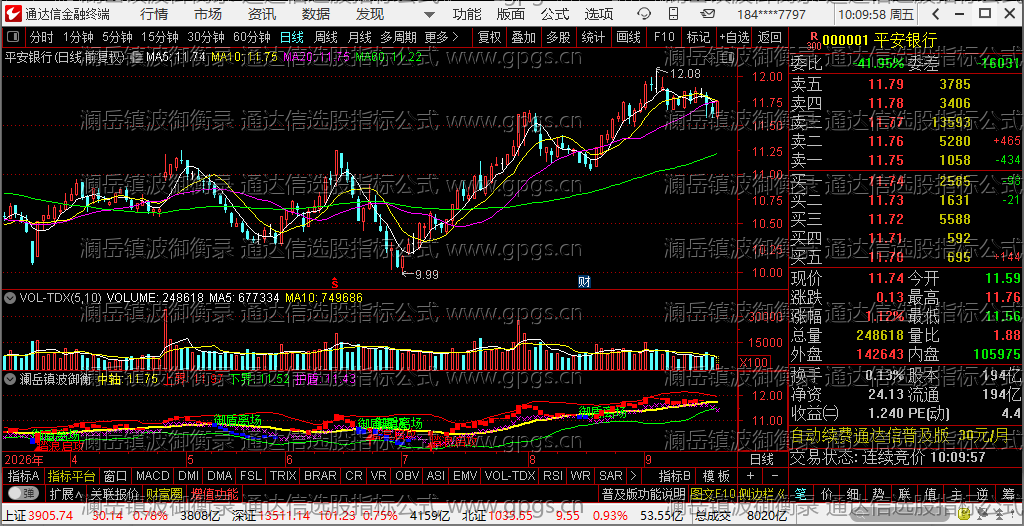Click the minus icon to remove indicator pane

[x=775, y=476]
